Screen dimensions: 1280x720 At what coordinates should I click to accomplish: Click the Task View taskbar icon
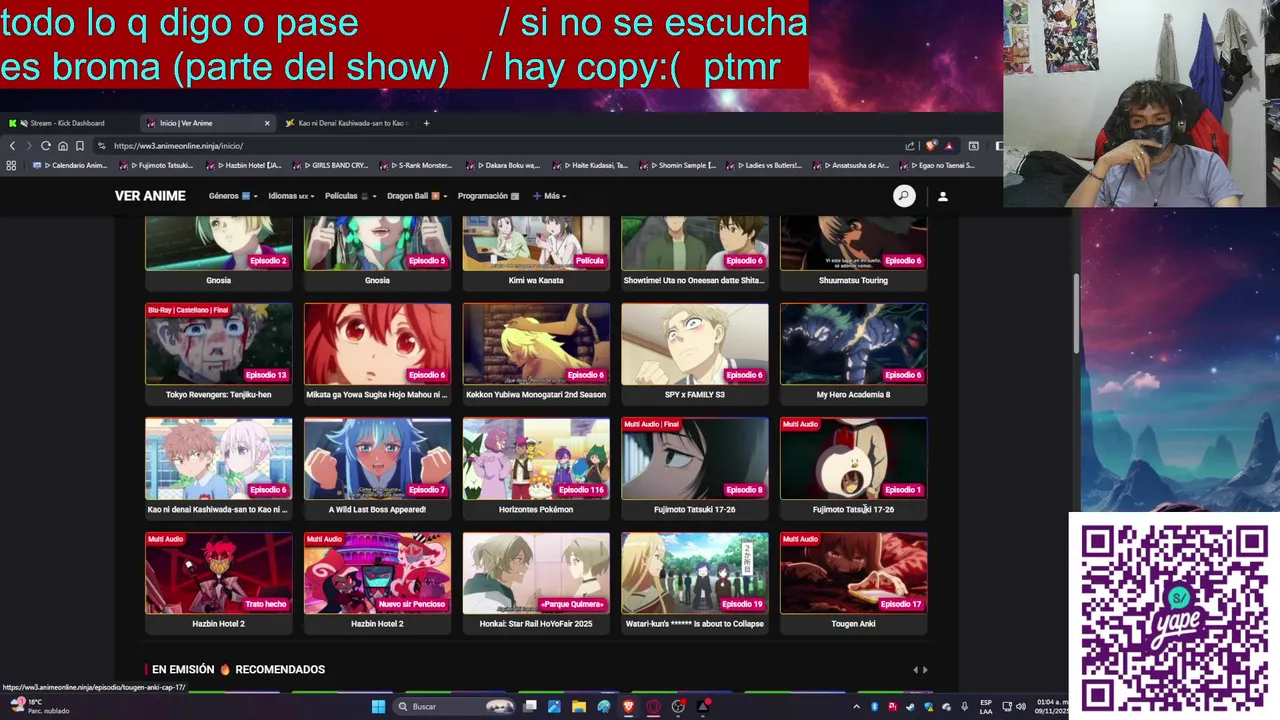click(x=529, y=706)
